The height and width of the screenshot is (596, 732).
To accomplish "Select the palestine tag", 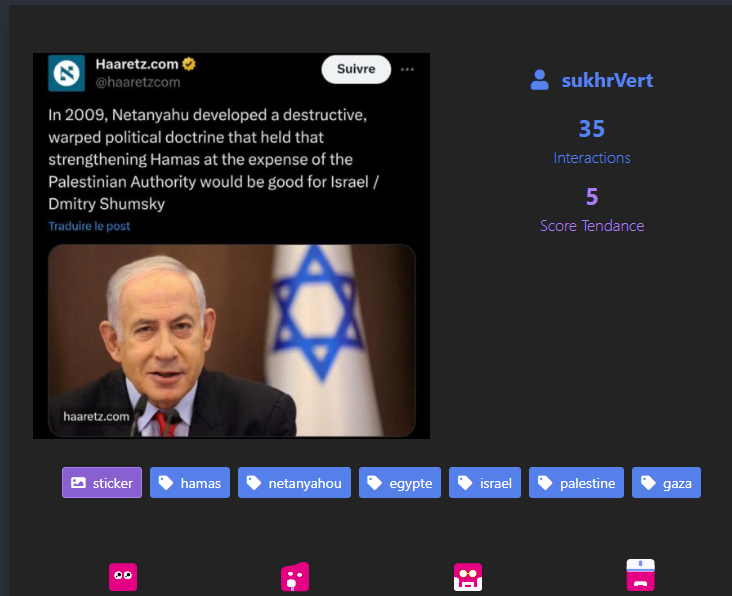I will [x=577, y=483].
